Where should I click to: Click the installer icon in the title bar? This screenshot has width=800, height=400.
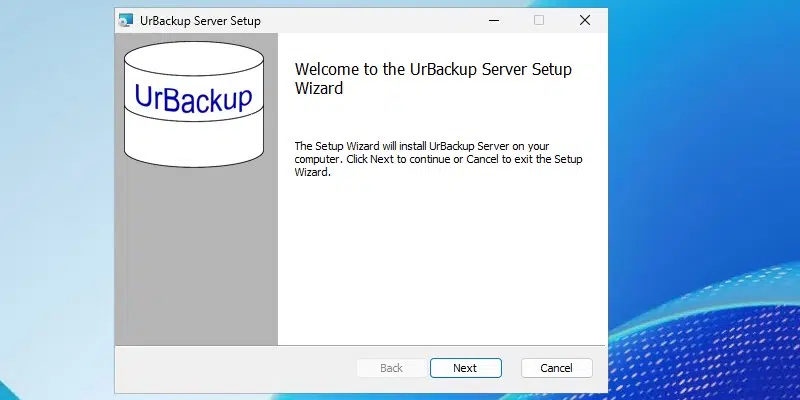click(127, 20)
